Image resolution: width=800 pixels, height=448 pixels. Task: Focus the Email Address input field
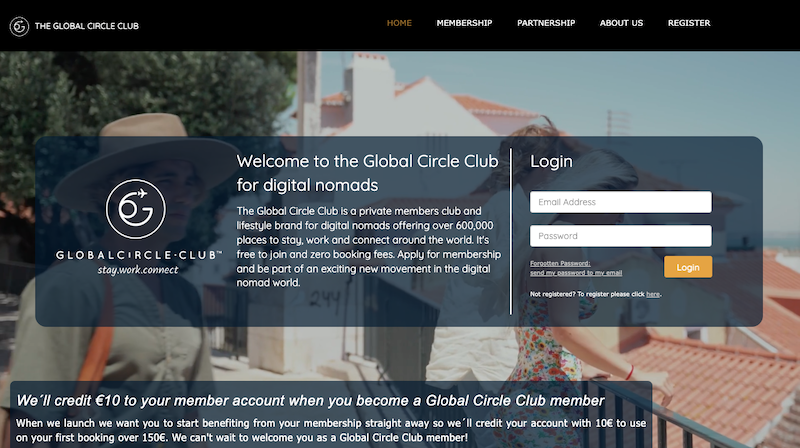[x=620, y=202]
